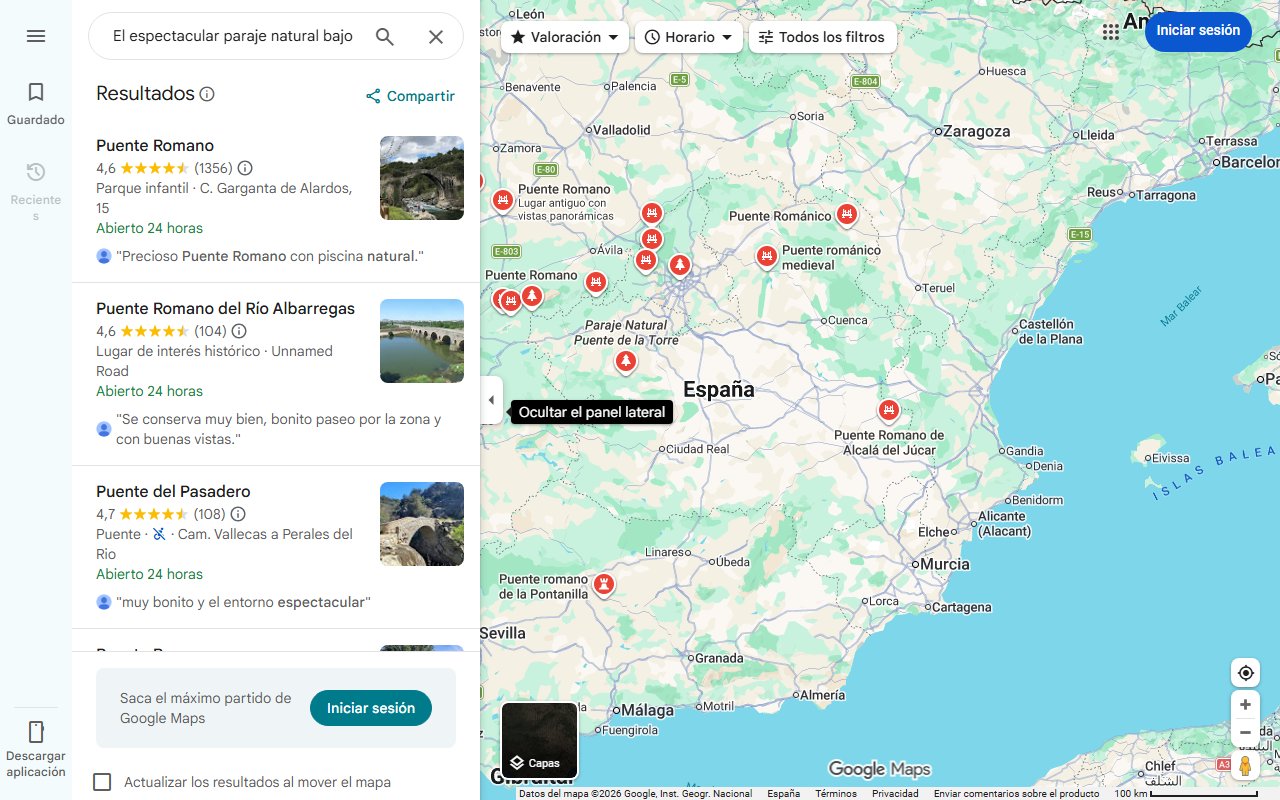Collapse the side panel with the arrow
The width and height of the screenshot is (1280, 800).
tap(491, 399)
